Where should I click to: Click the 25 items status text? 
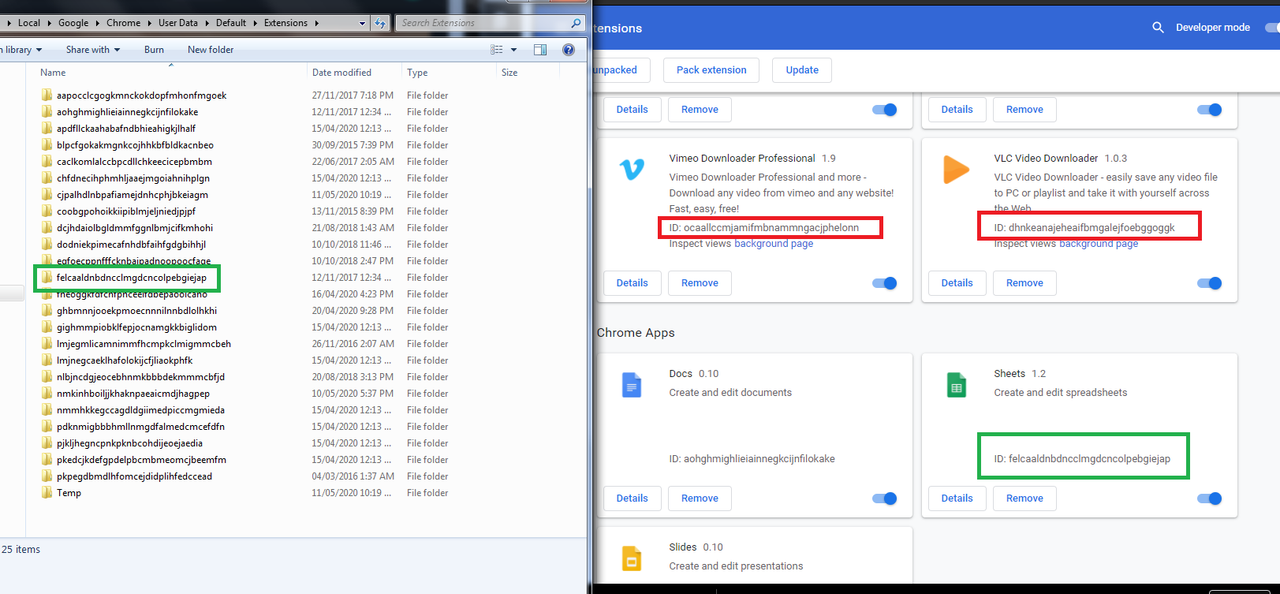coord(22,549)
